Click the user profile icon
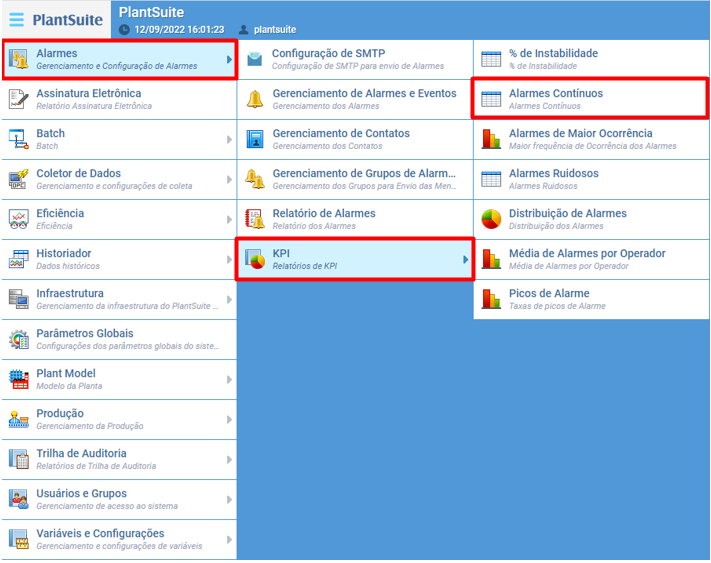This screenshot has width=711, height=563. click(243, 29)
